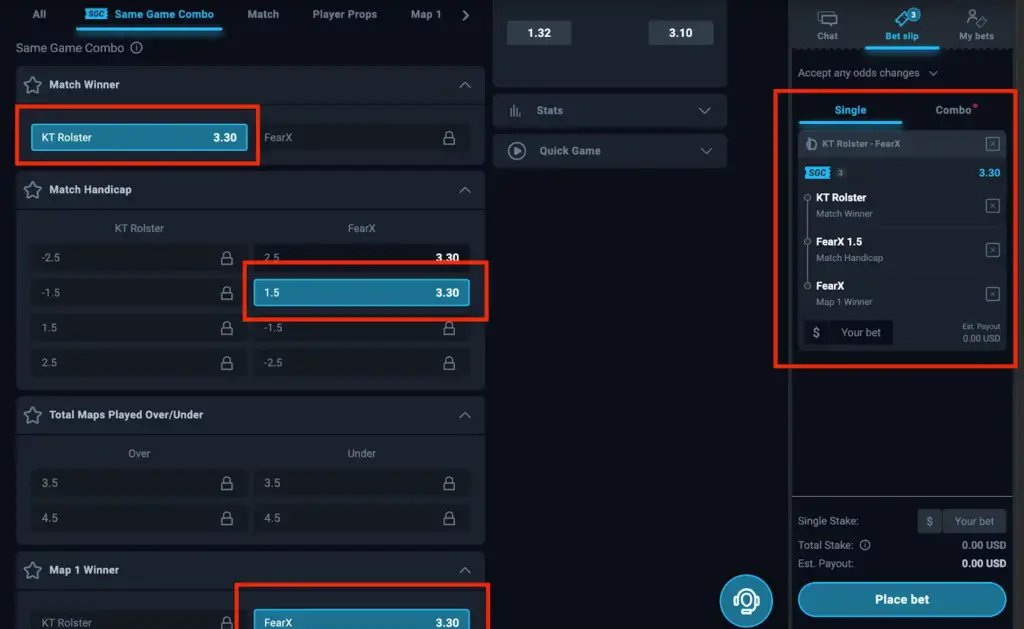Remove FearX 1.5 handicap from slip
This screenshot has height=629, width=1024.
pyautogui.click(x=992, y=250)
